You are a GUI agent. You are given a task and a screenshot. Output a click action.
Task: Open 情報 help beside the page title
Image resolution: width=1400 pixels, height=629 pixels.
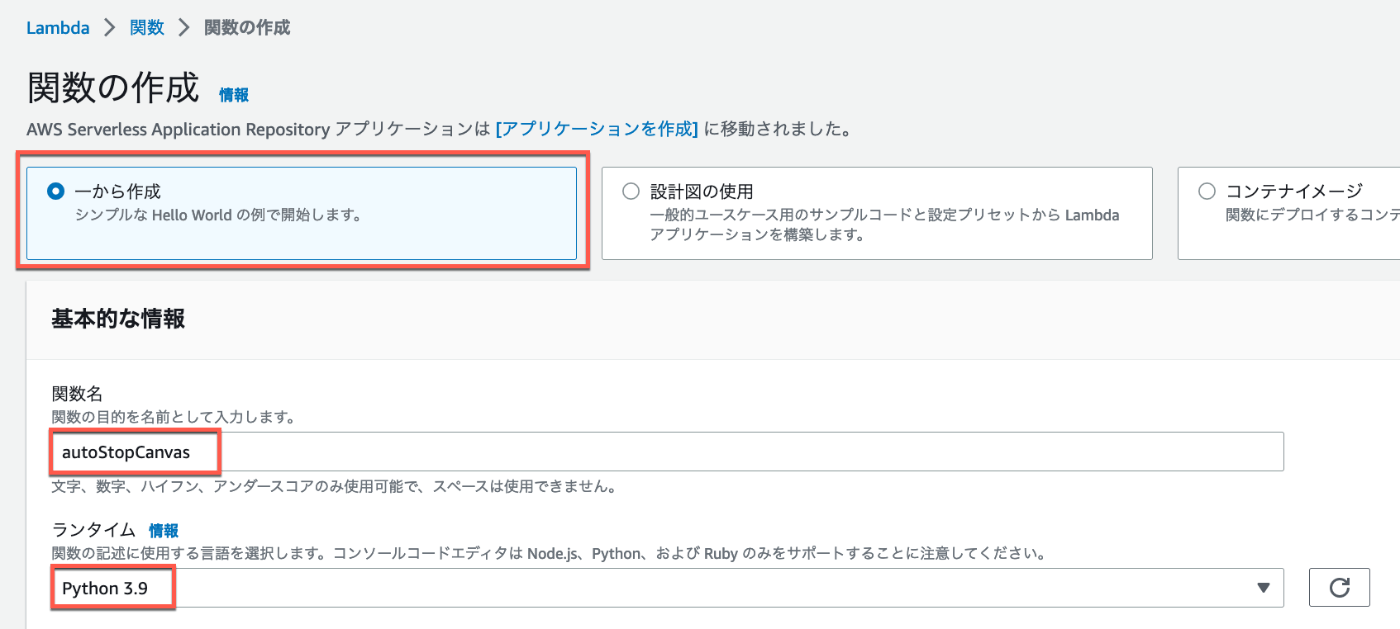(x=233, y=95)
